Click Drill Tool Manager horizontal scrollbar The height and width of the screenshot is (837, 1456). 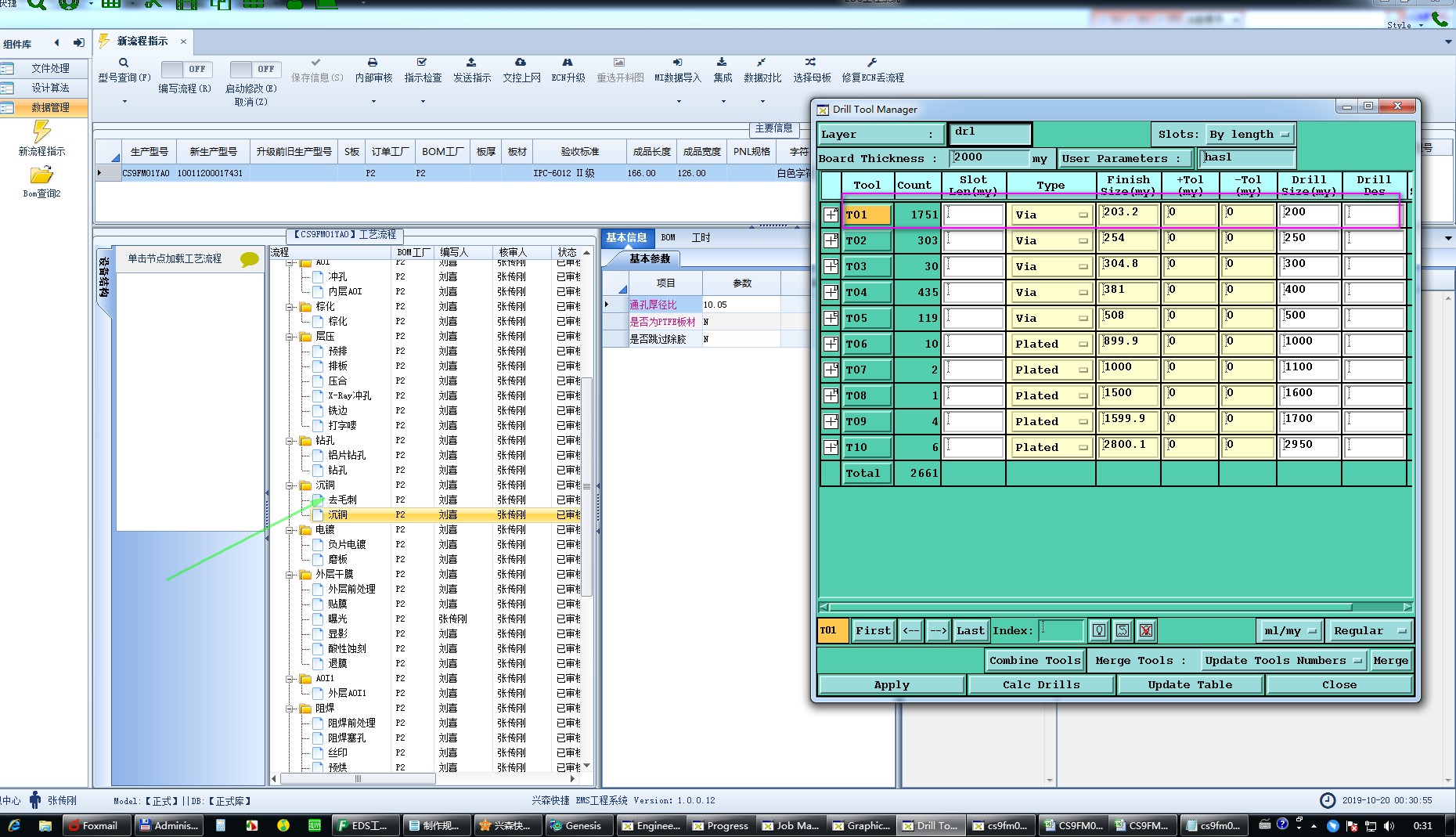[1090, 607]
